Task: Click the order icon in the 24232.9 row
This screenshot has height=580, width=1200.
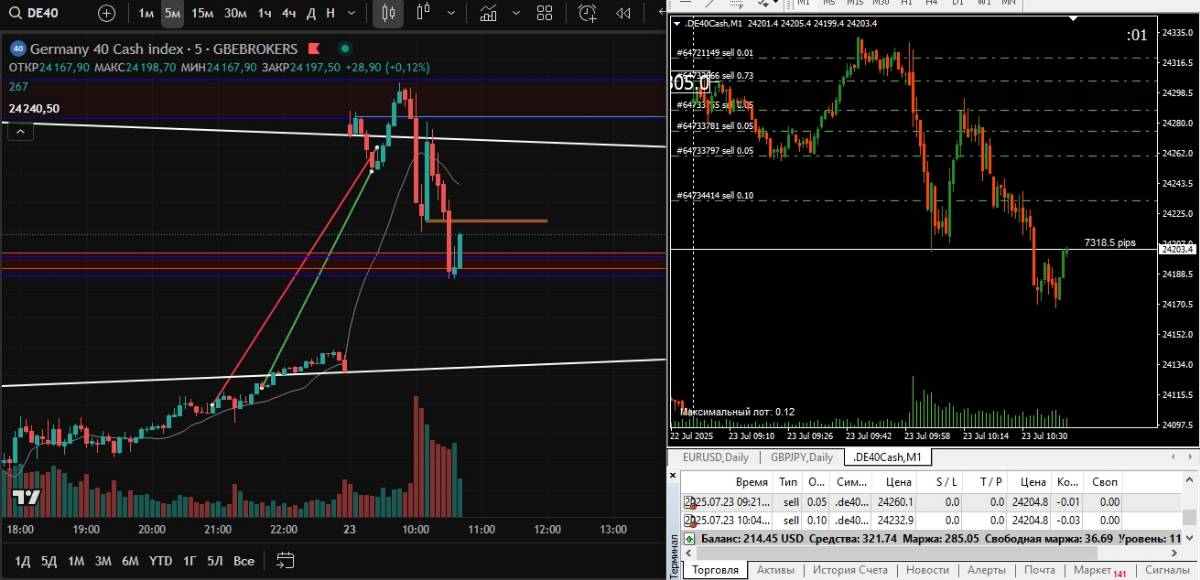Action: click(689, 520)
